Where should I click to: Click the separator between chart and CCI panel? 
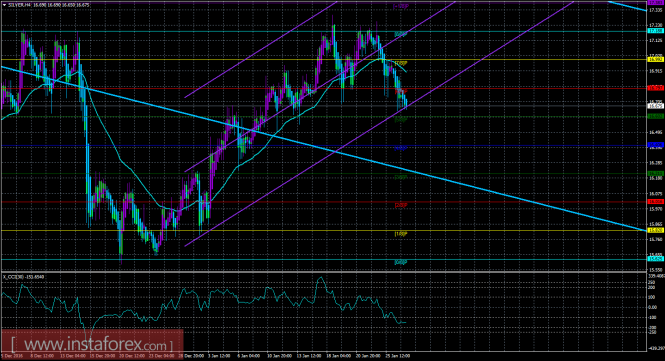coord(323,272)
